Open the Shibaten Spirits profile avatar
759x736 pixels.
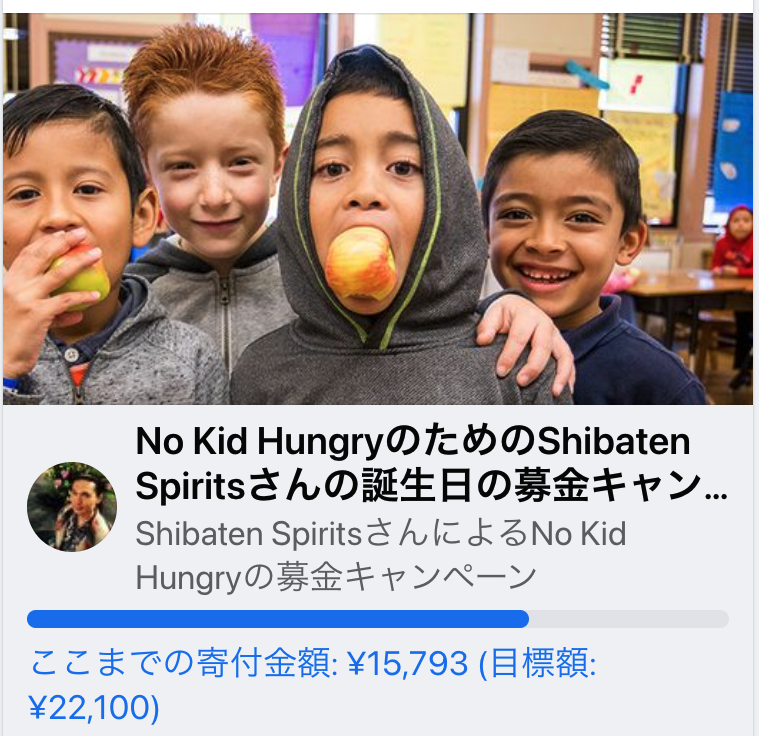pos(72,506)
